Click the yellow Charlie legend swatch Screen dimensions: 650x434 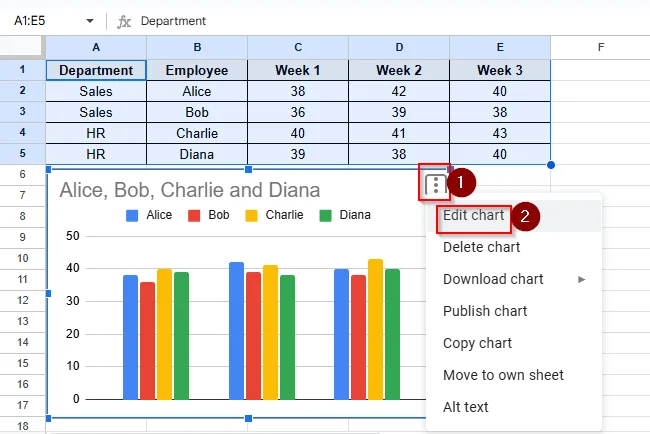click(x=251, y=216)
